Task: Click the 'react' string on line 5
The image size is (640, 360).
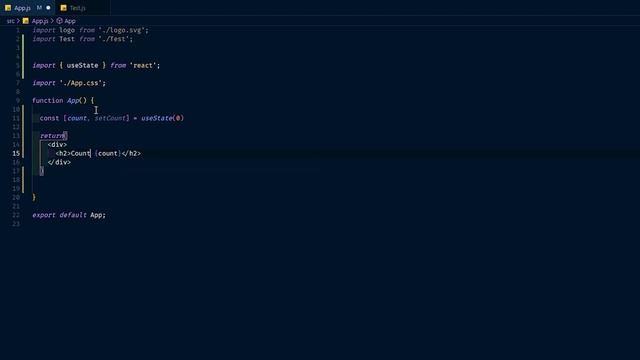Action: (143, 65)
